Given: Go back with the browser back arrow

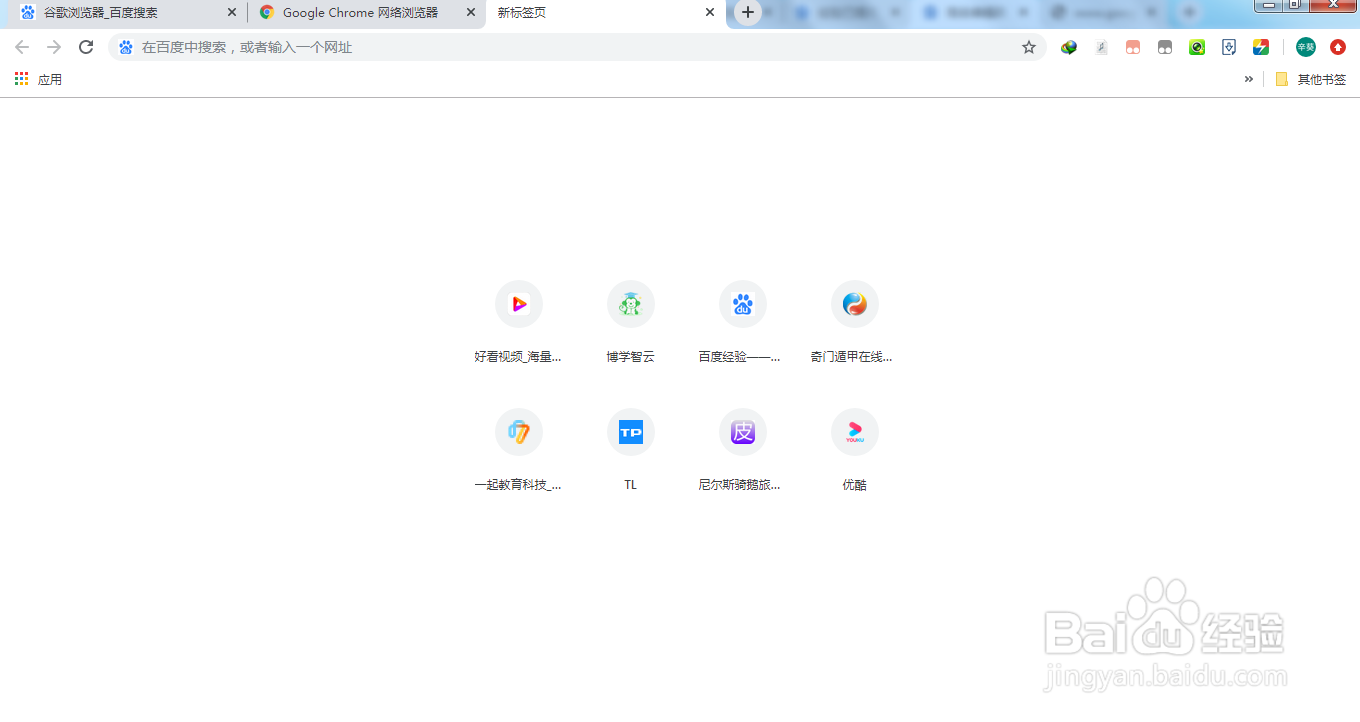Looking at the screenshot, I should (22, 47).
